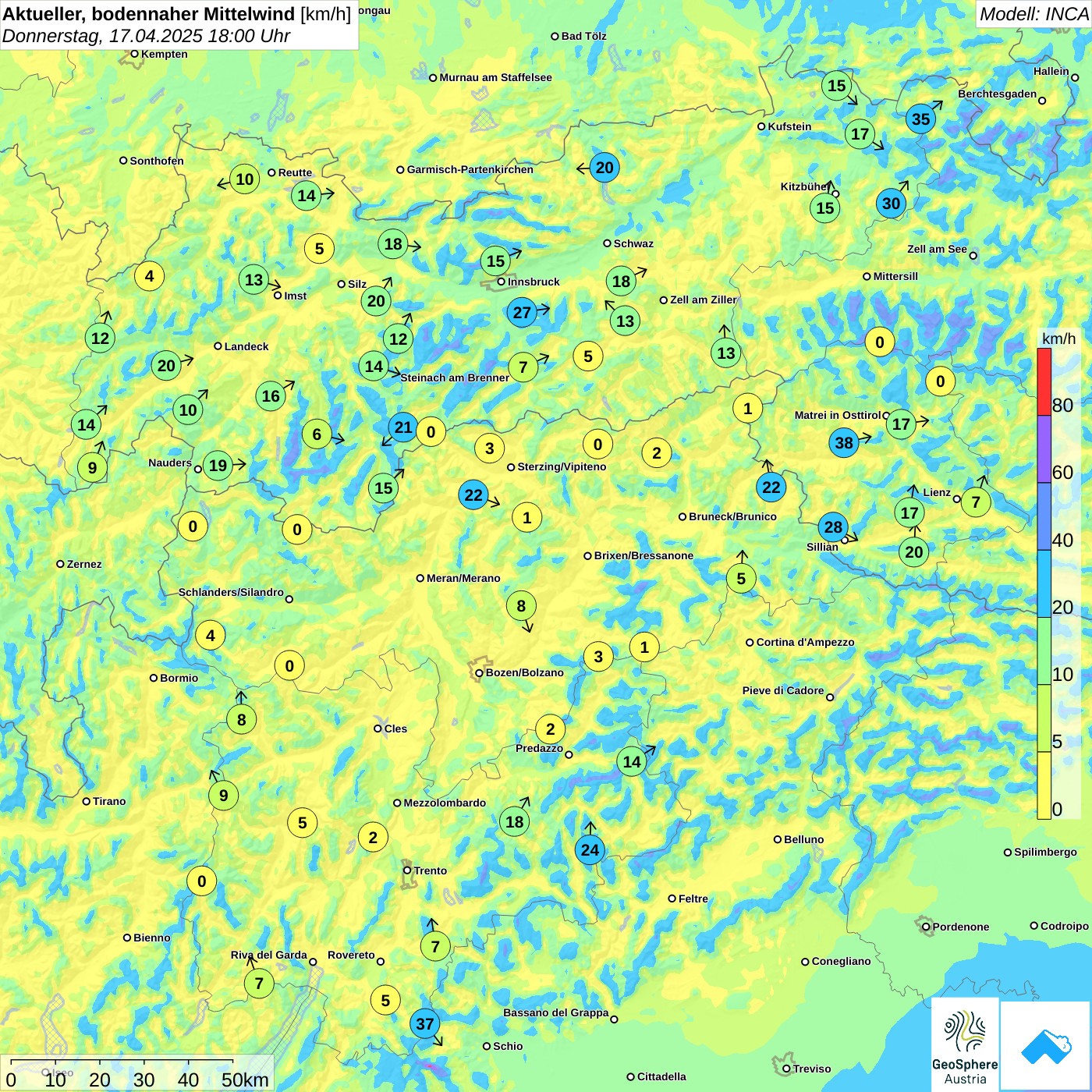
Task: Select the 27 km/h wind marker below Innsbruck
Action: point(523,313)
